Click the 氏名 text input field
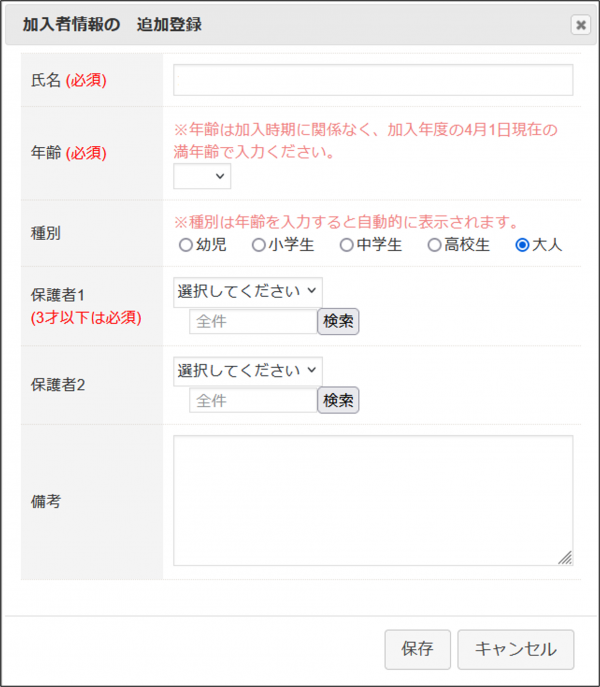600x687 pixels. coord(373,80)
